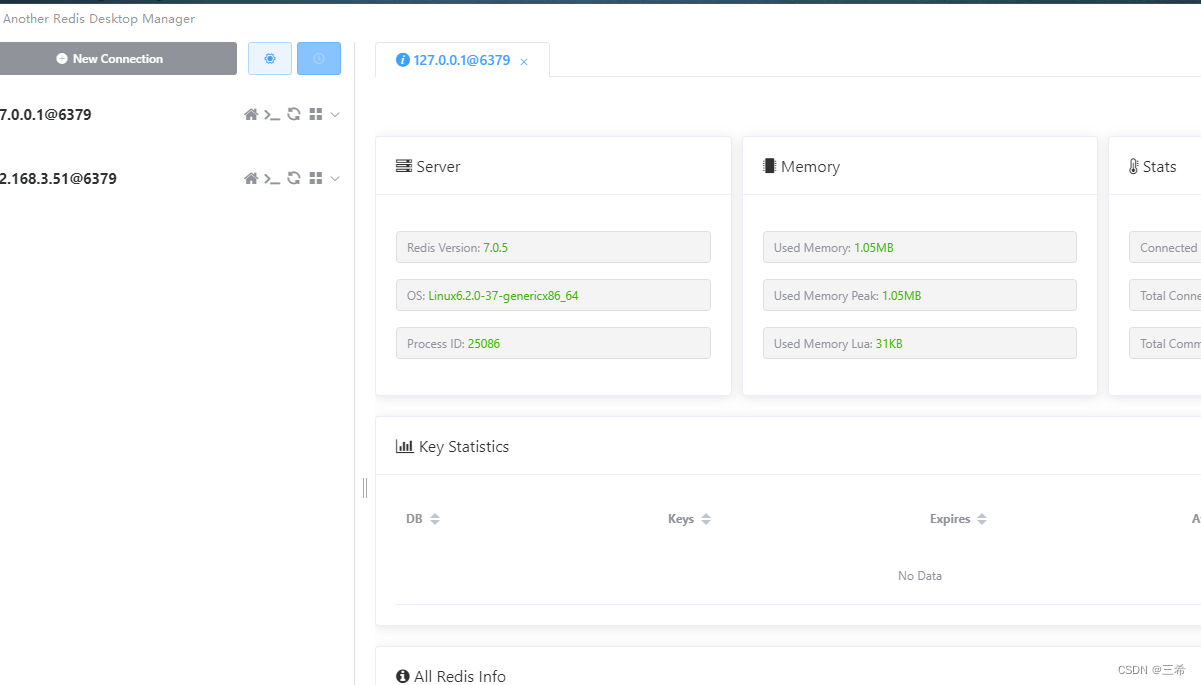
Task: Close the 127.0.0.1@6379 tab
Action: [524, 62]
